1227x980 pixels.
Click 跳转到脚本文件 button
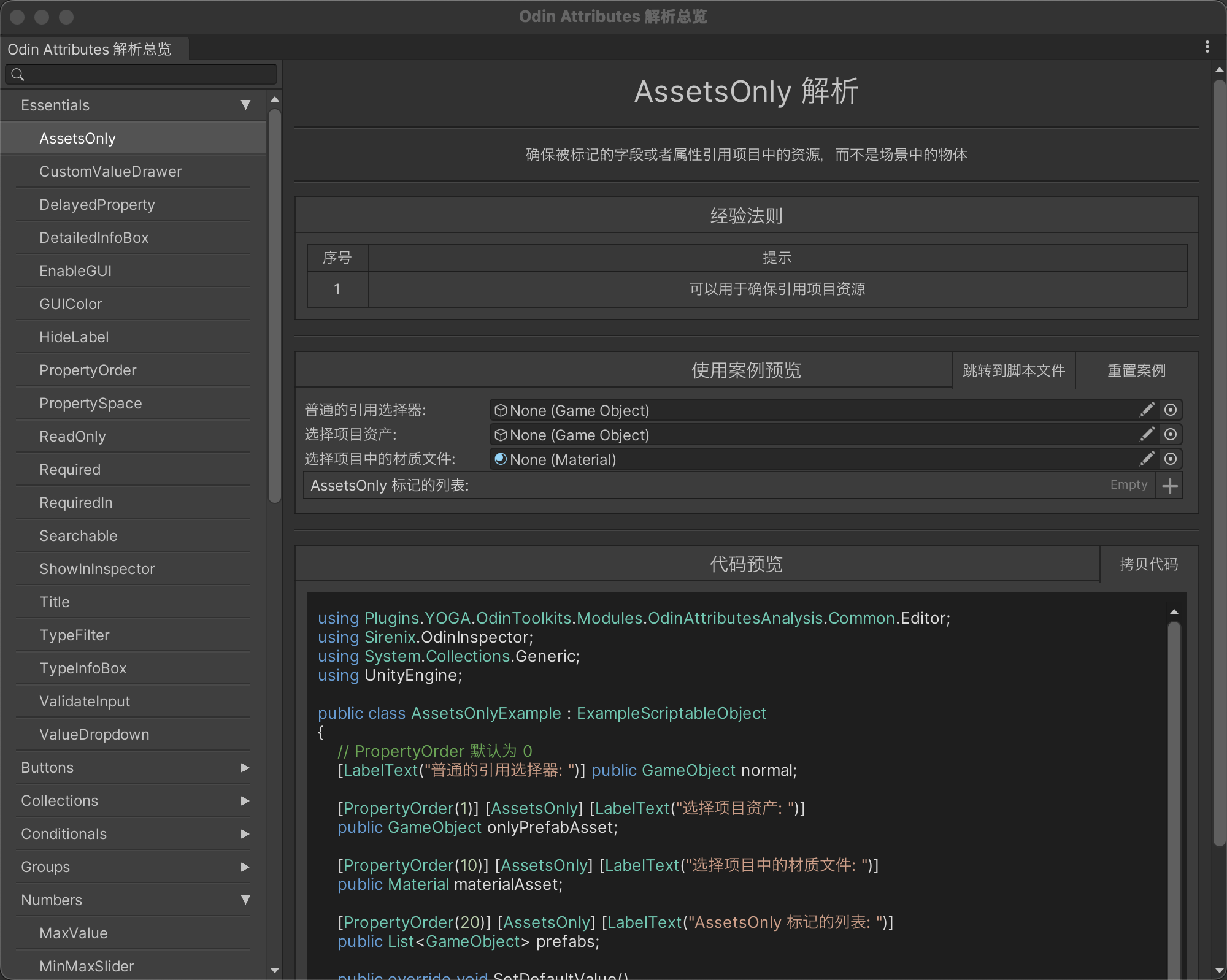coord(1014,370)
